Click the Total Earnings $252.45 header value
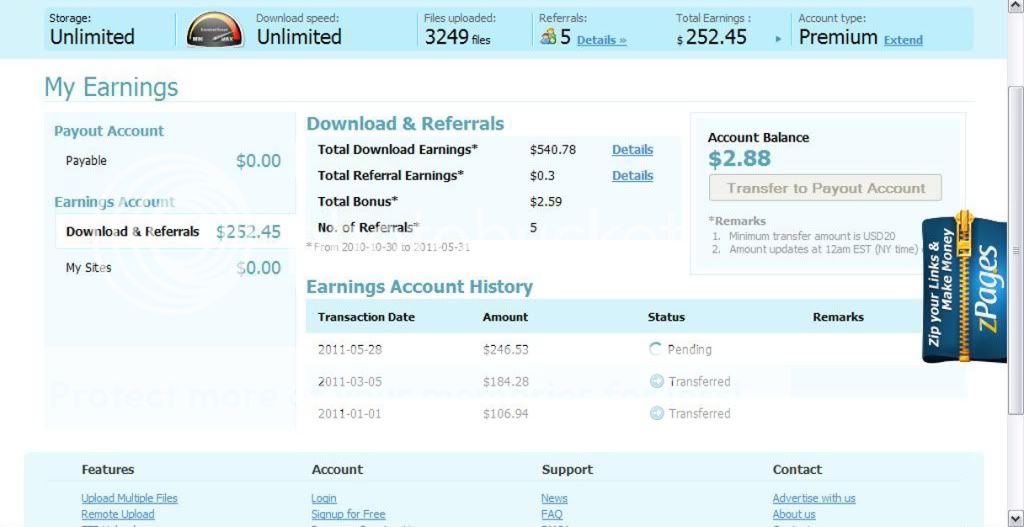1024x527 pixels. pyautogui.click(x=711, y=37)
